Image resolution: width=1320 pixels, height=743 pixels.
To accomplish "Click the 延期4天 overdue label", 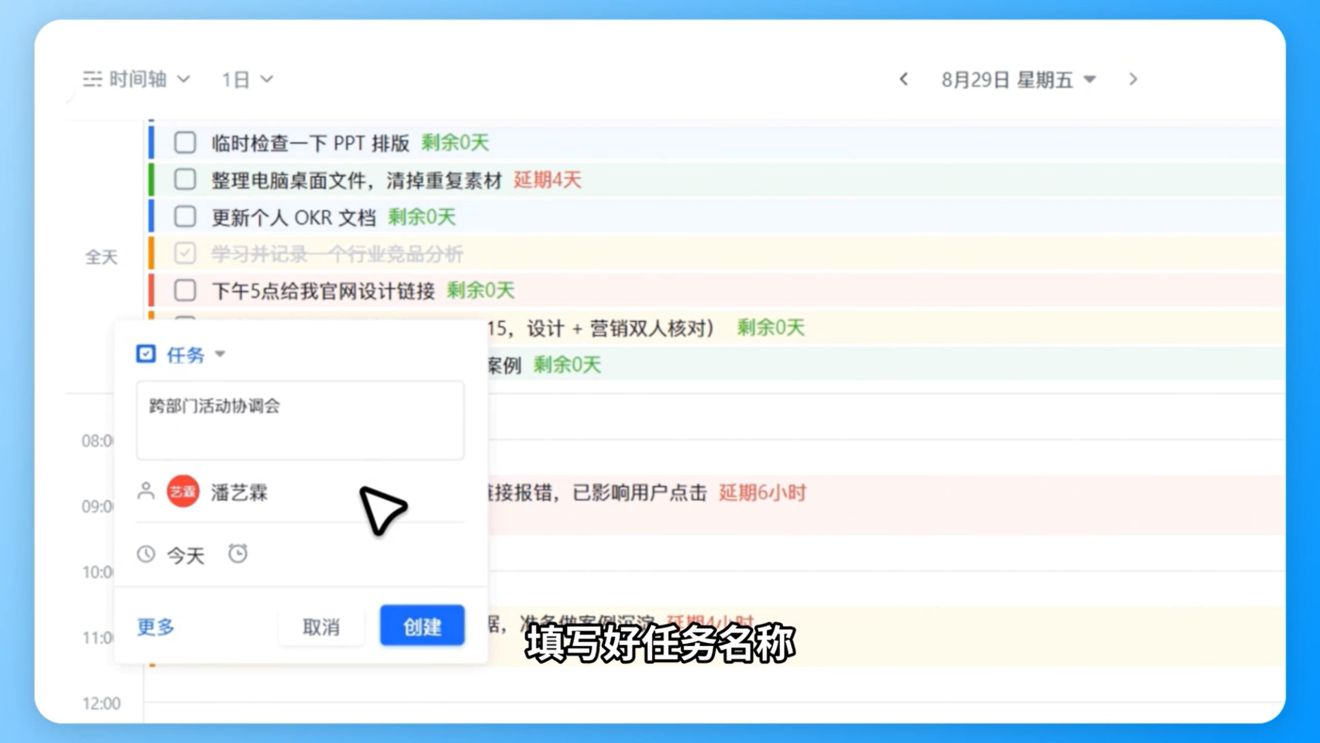I will click(547, 180).
